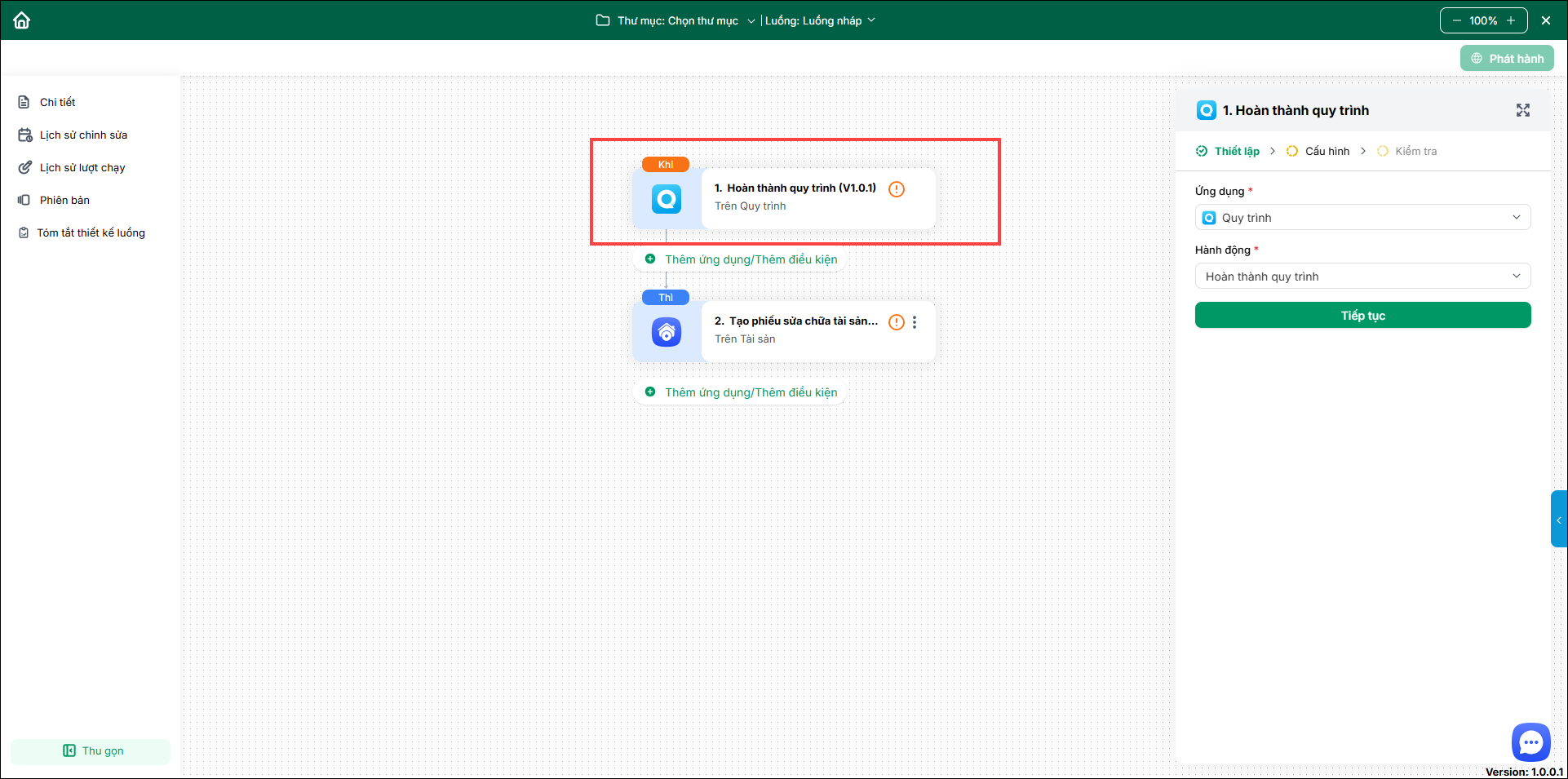Click the 100% zoom level value
The width and height of the screenshot is (1568, 779).
pyautogui.click(x=1483, y=20)
